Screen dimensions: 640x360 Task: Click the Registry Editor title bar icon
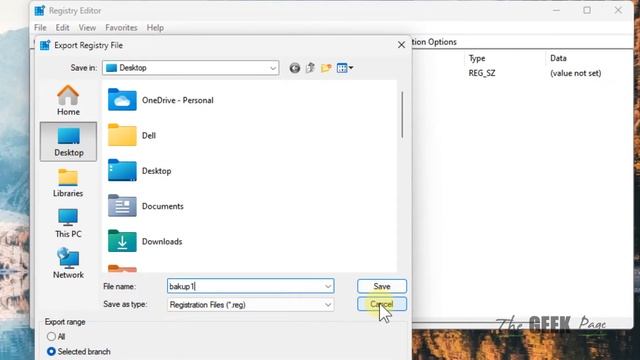(x=40, y=11)
